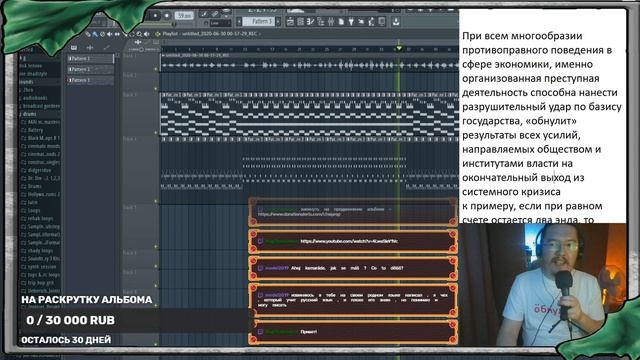The height and width of the screenshot is (360, 640).
Task: Click the playhead marker on the timeline
Action: [399, 48]
